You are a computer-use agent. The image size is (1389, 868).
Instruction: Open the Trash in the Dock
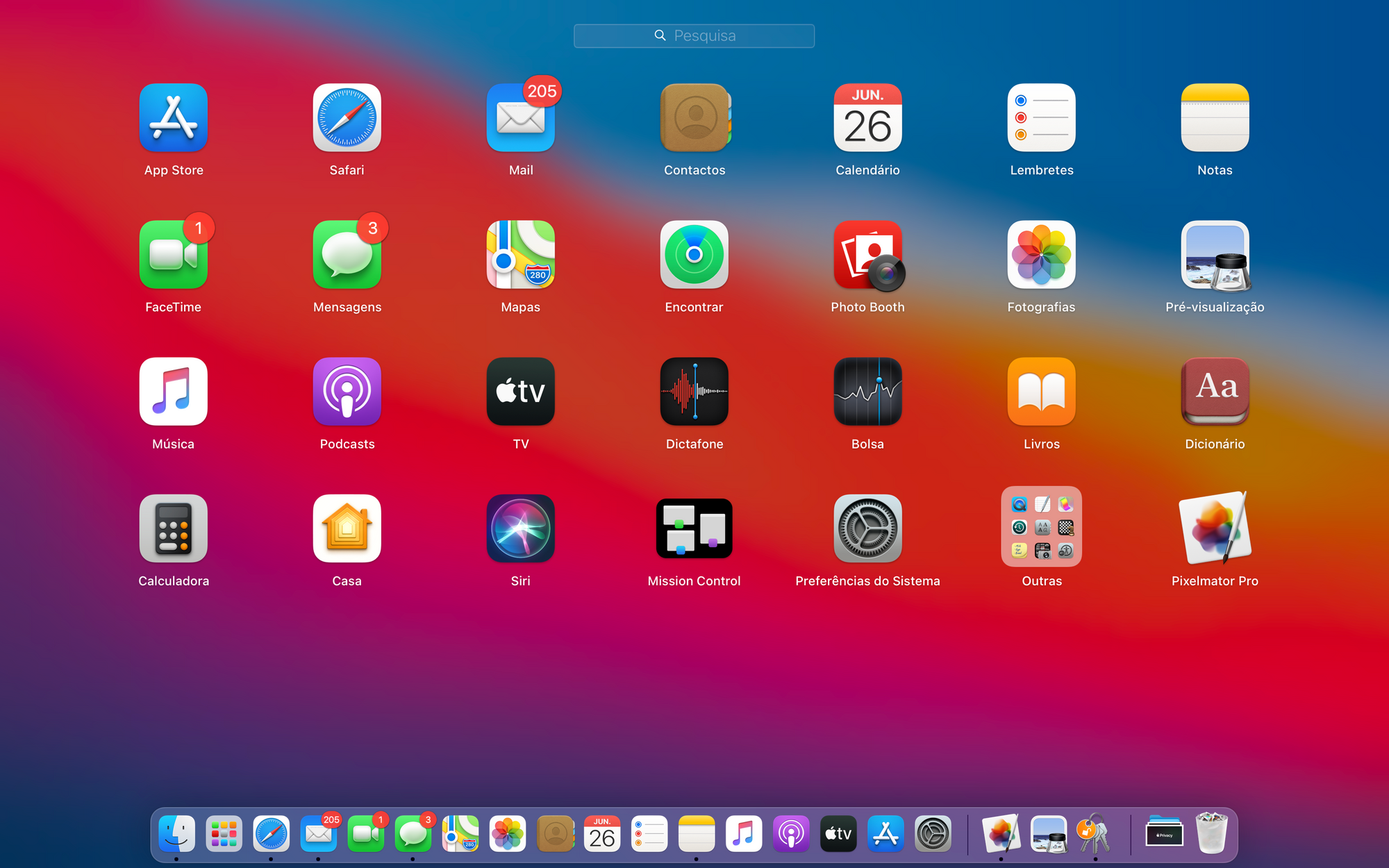pyautogui.click(x=1212, y=833)
